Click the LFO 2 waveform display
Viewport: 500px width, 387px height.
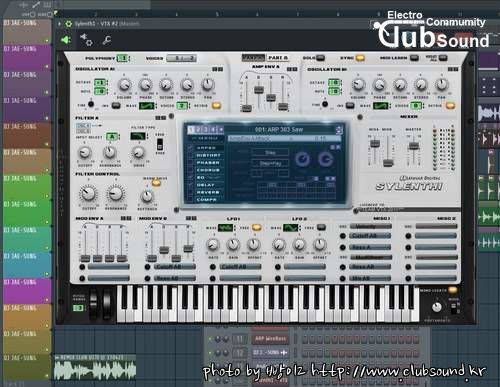(x=290, y=228)
